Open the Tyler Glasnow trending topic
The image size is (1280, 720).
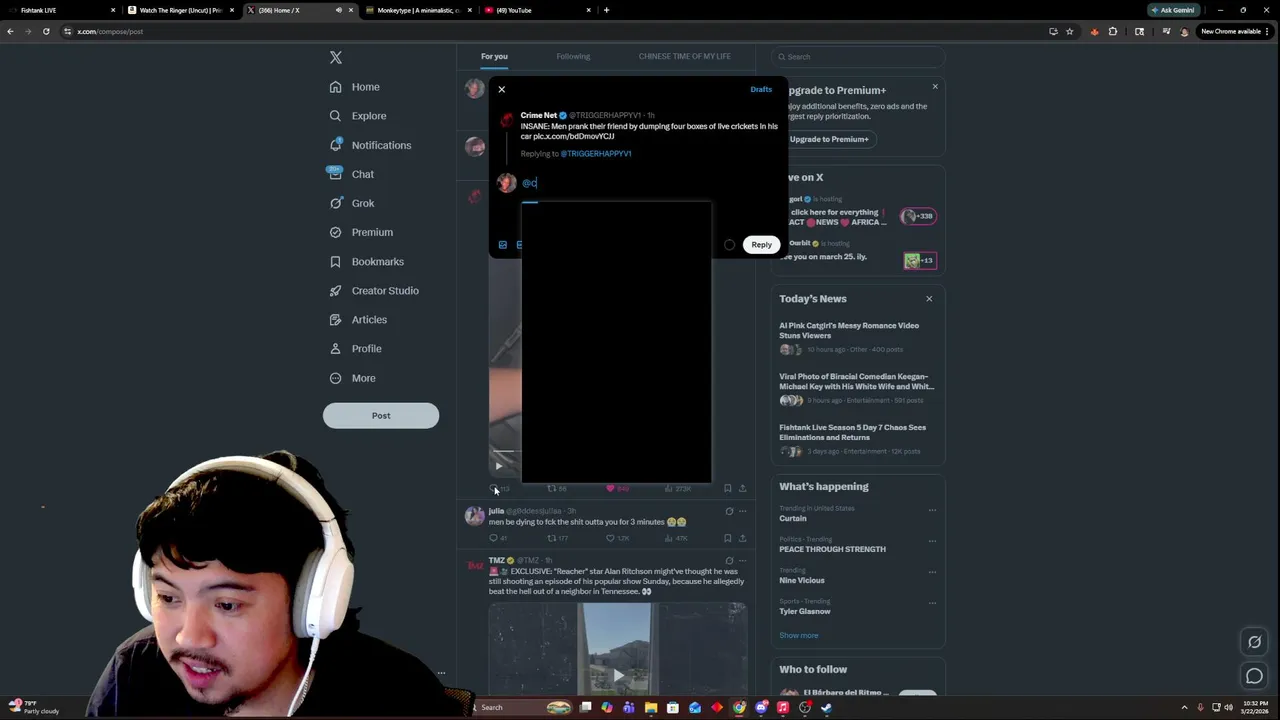[805, 611]
